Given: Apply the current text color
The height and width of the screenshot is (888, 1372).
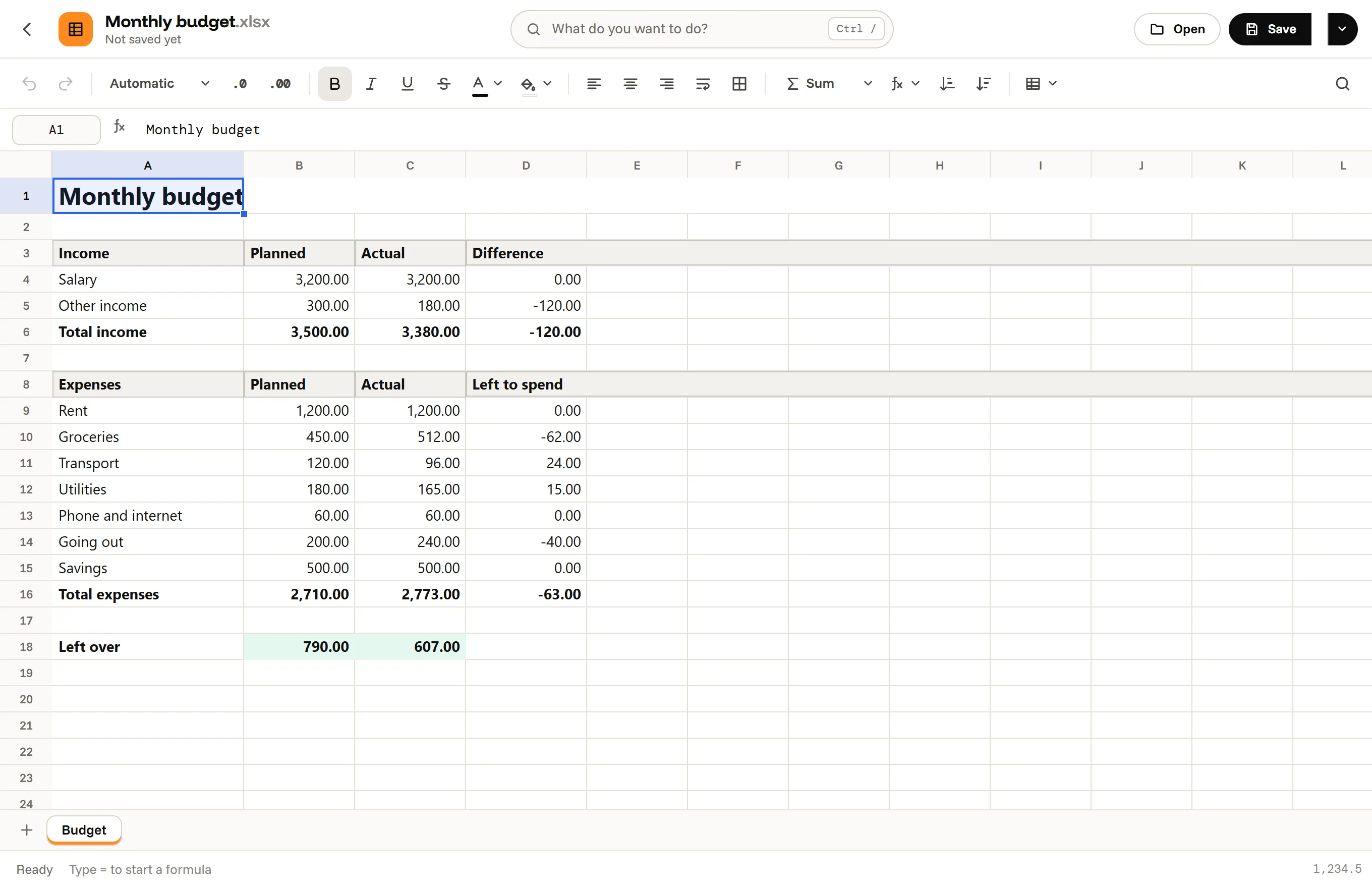Looking at the screenshot, I should pyautogui.click(x=479, y=84).
